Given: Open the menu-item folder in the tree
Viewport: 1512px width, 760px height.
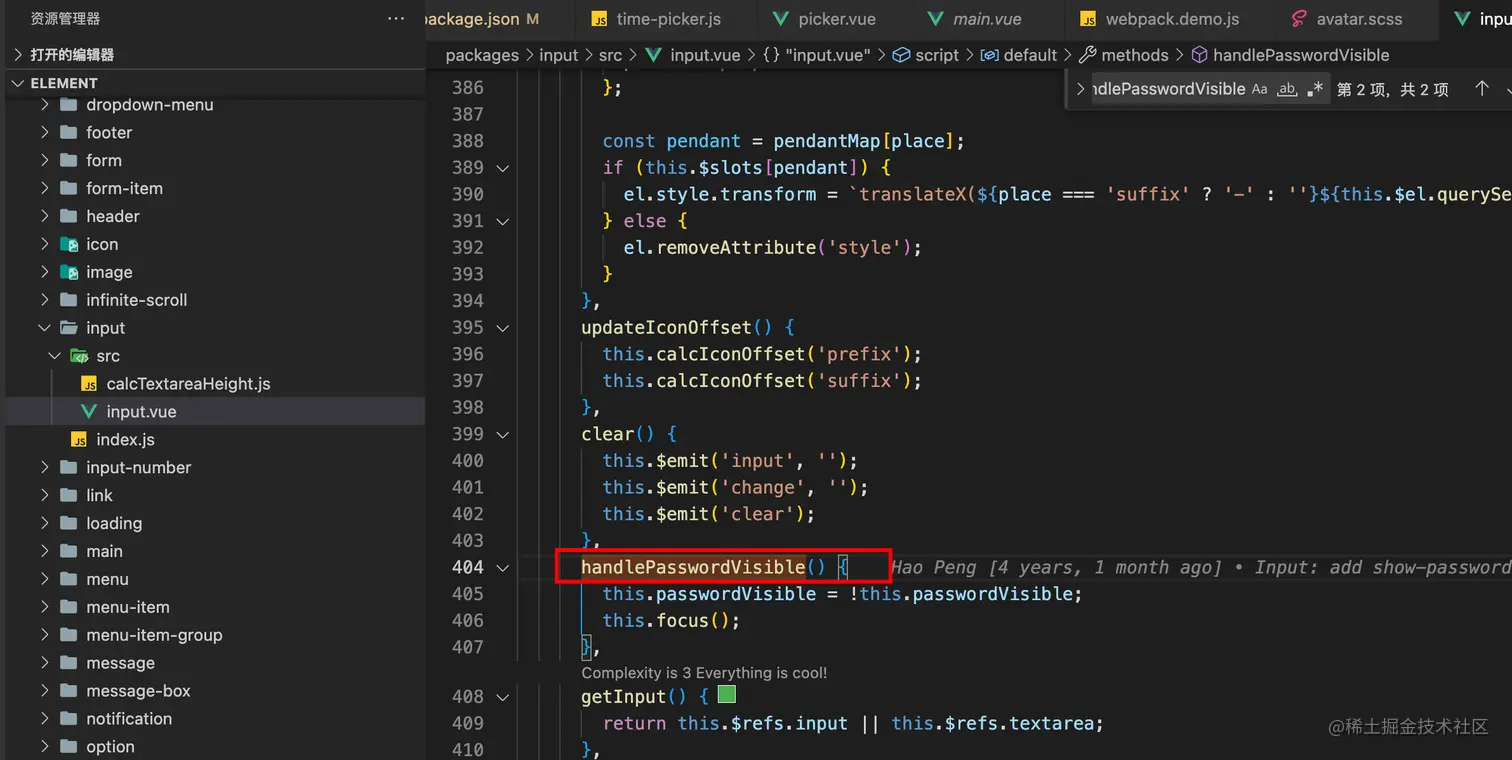Looking at the screenshot, I should [128, 607].
